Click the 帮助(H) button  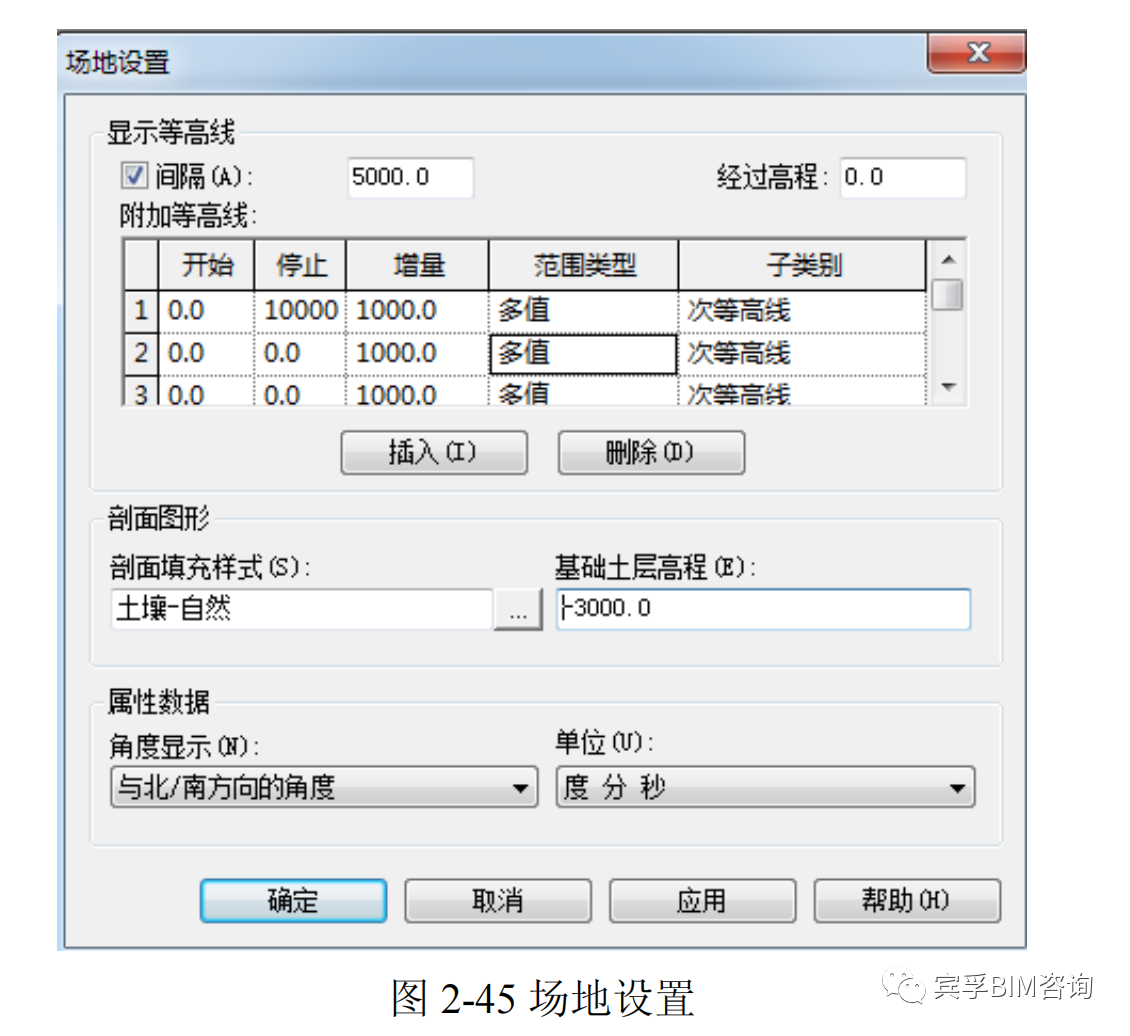(x=907, y=901)
